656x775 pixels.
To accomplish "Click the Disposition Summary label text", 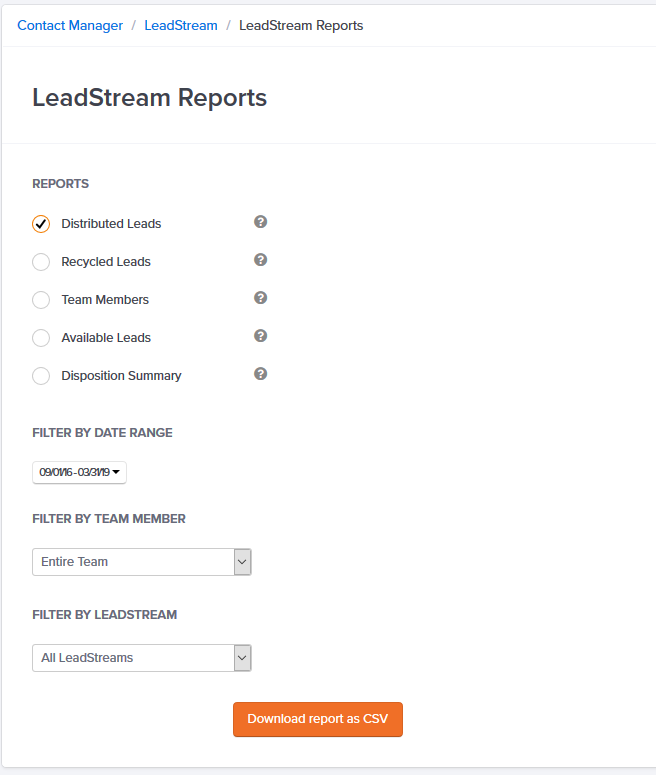I will [121, 376].
